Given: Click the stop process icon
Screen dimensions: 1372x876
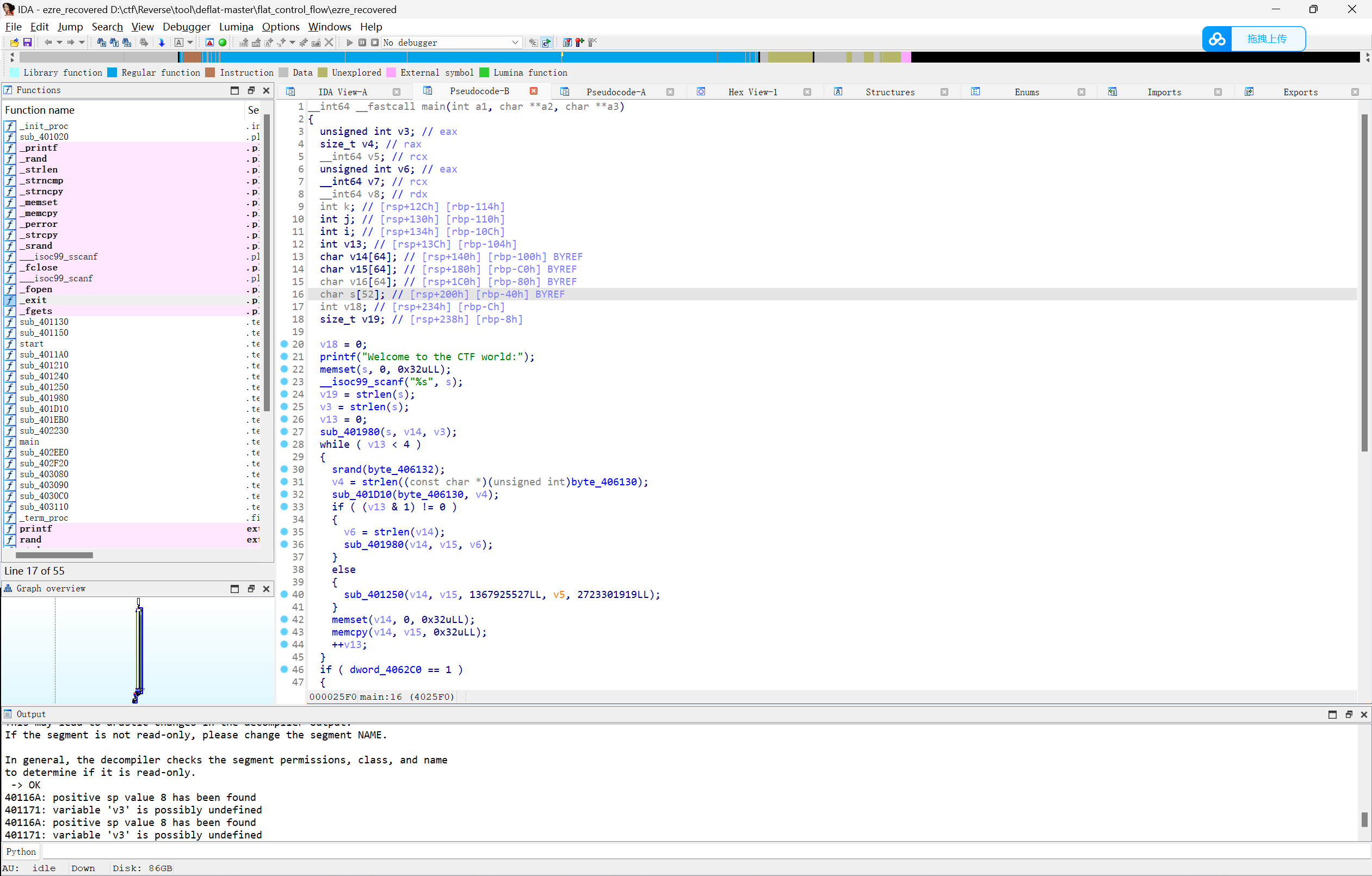Looking at the screenshot, I should pos(375,43).
